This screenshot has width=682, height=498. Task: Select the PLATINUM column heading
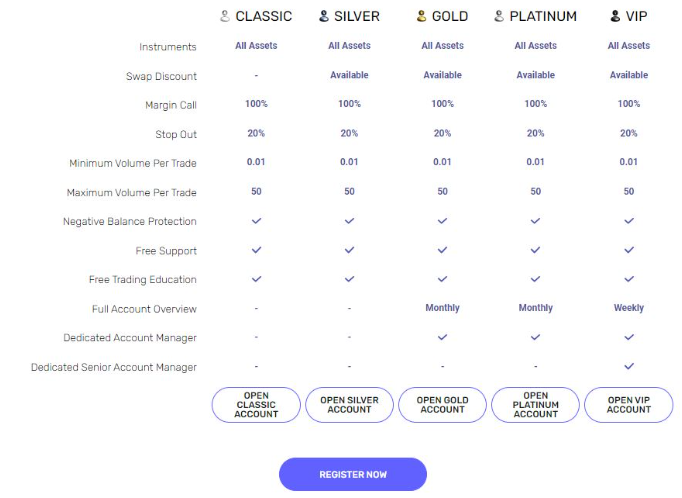543,17
